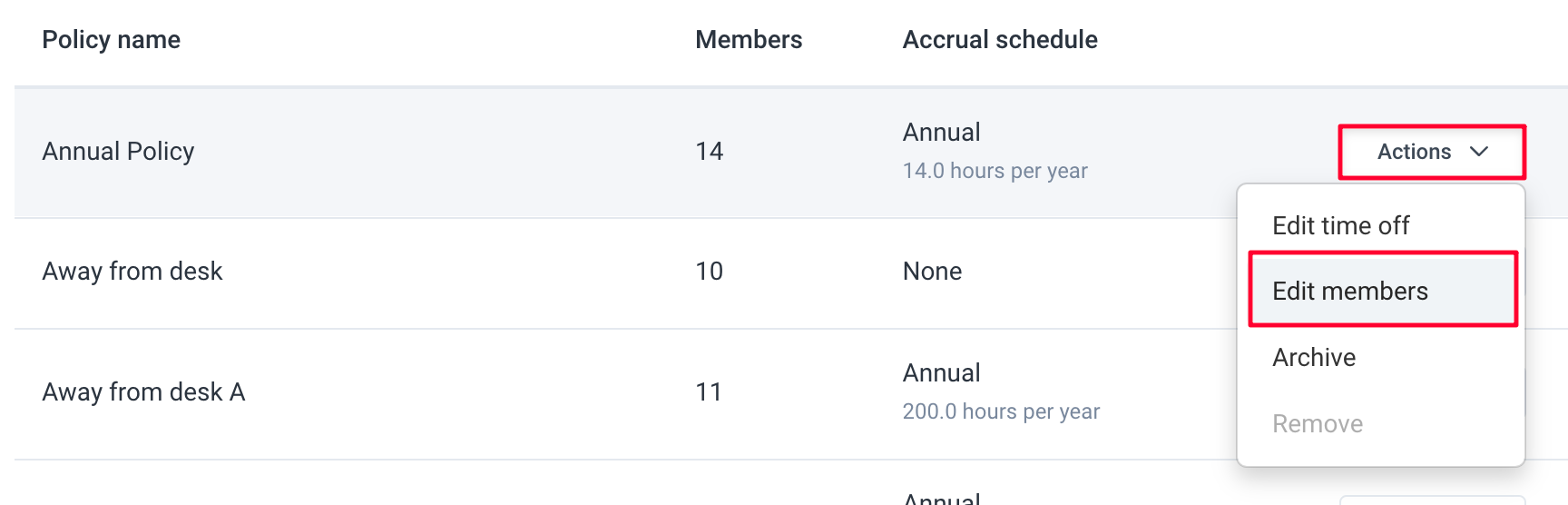1568x505 pixels.
Task: Click the 11 members count for Away from desk A
Action: (709, 391)
